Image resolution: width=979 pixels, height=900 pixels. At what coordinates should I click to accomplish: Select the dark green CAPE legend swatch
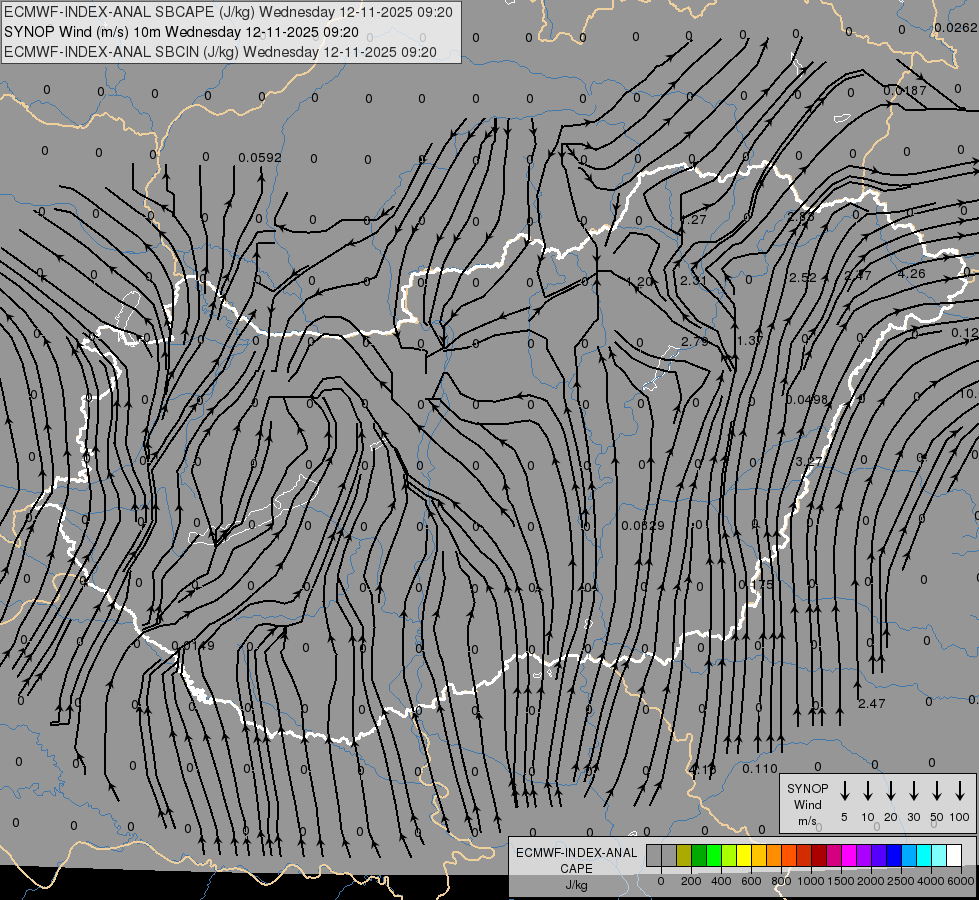699,855
